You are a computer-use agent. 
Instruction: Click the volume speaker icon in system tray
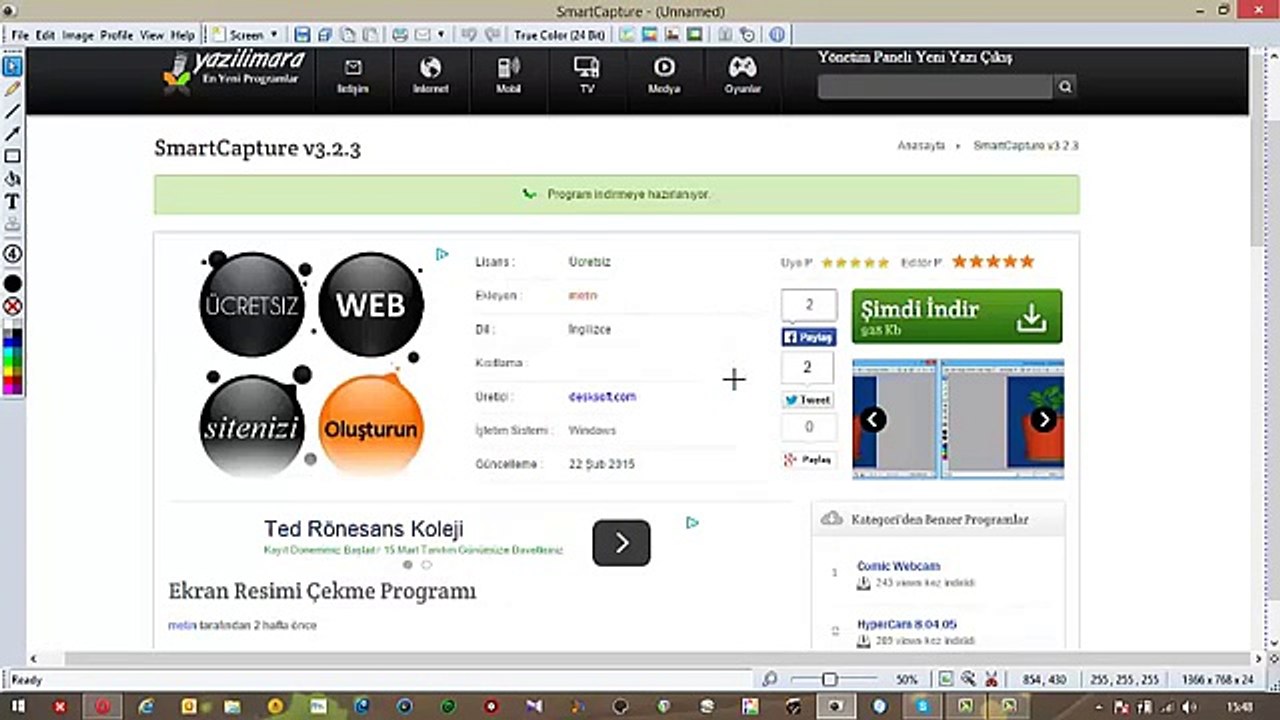coord(1190,706)
